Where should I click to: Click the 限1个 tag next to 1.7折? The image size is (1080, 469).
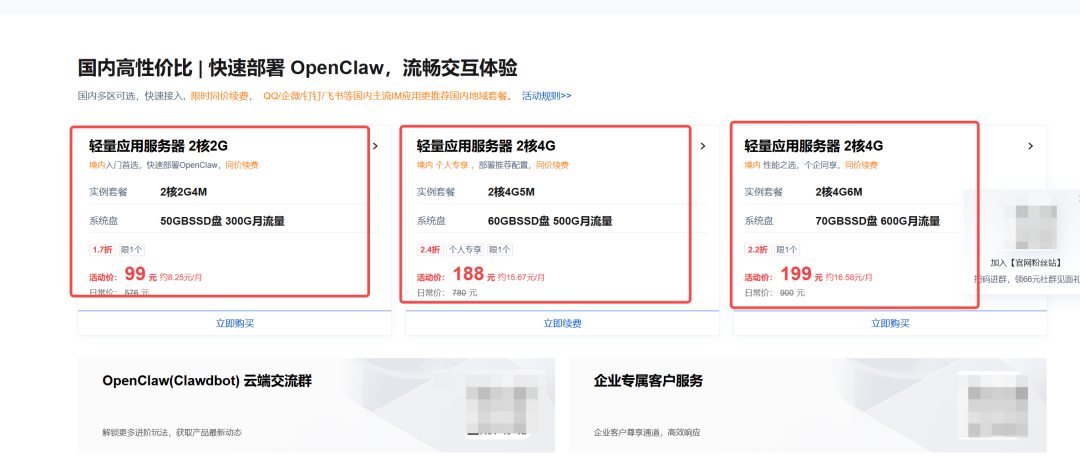click(x=132, y=250)
